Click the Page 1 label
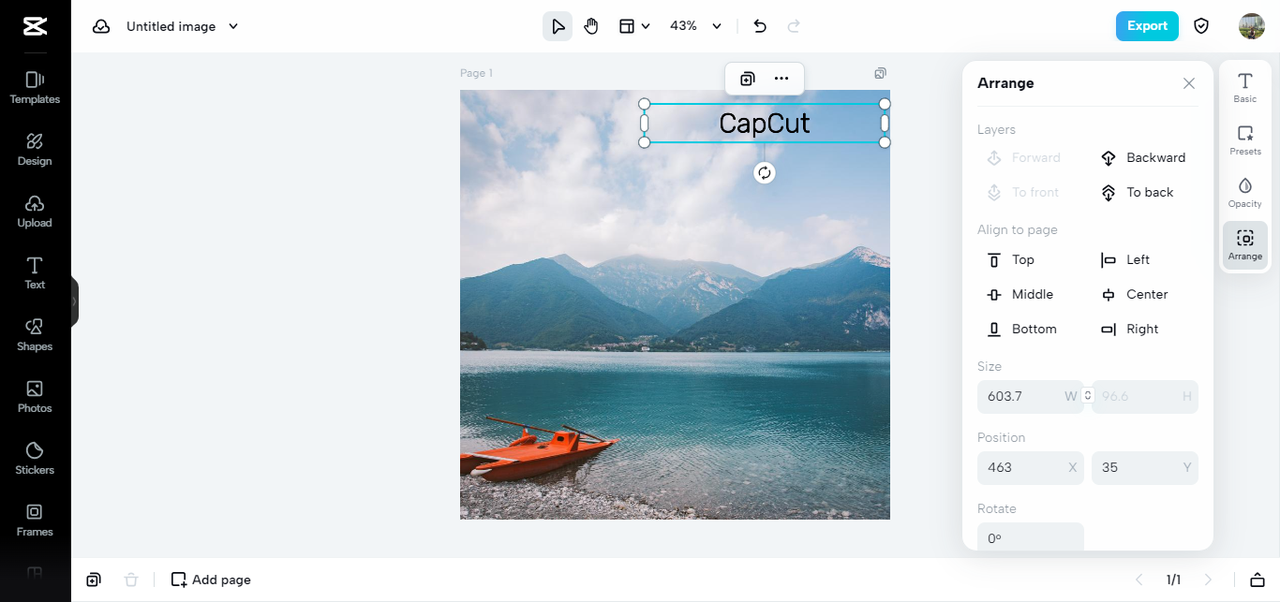 [476, 73]
